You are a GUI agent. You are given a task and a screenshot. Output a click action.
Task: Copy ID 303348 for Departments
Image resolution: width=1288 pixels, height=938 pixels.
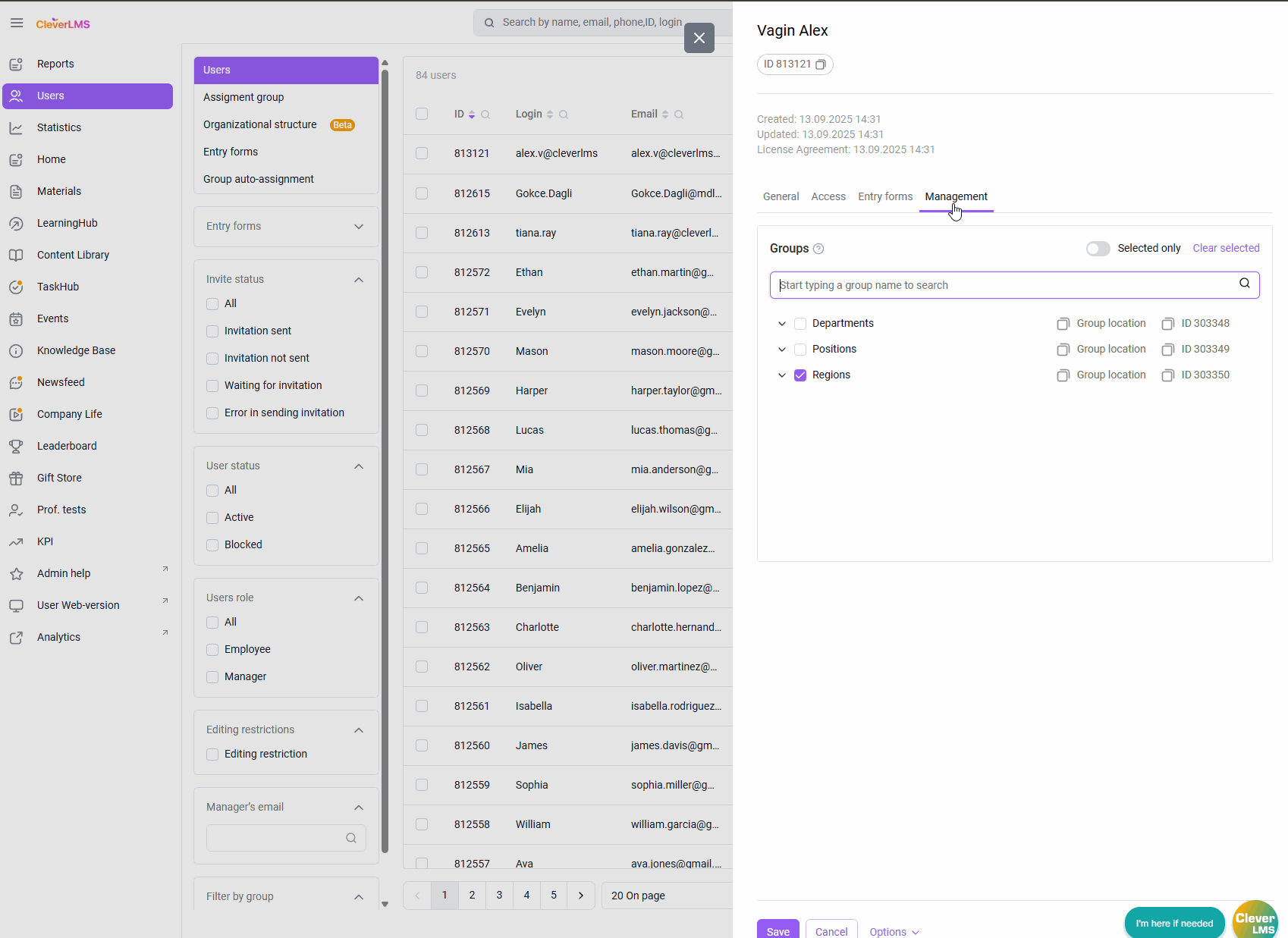(x=1168, y=324)
